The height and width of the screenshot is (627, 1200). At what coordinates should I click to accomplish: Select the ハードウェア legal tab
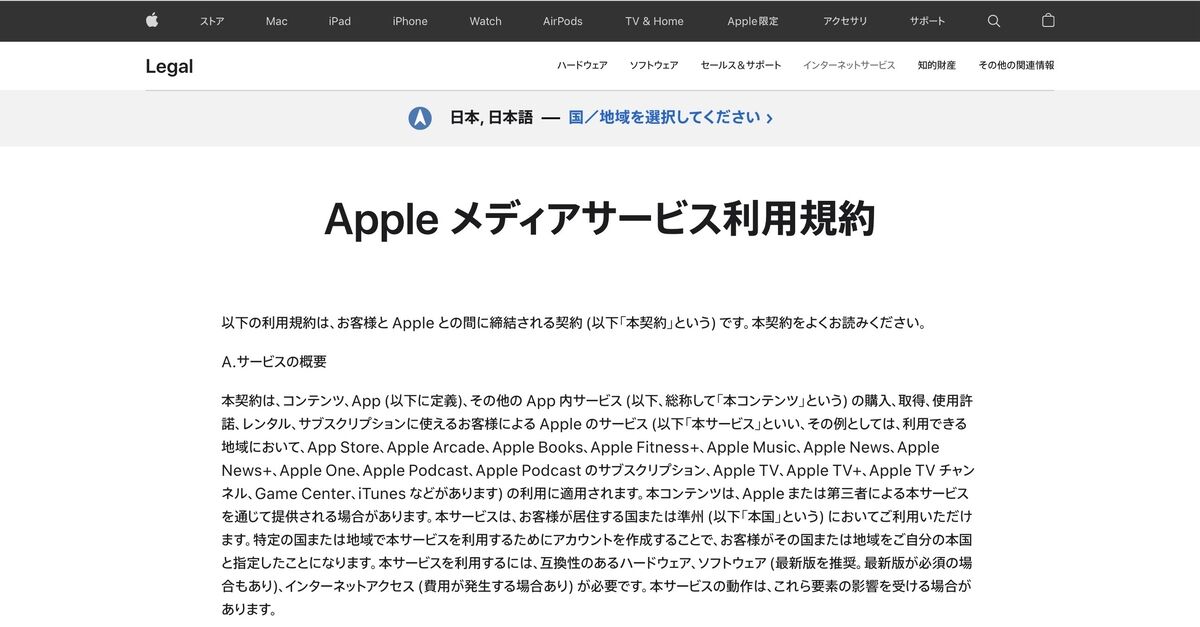coord(582,65)
